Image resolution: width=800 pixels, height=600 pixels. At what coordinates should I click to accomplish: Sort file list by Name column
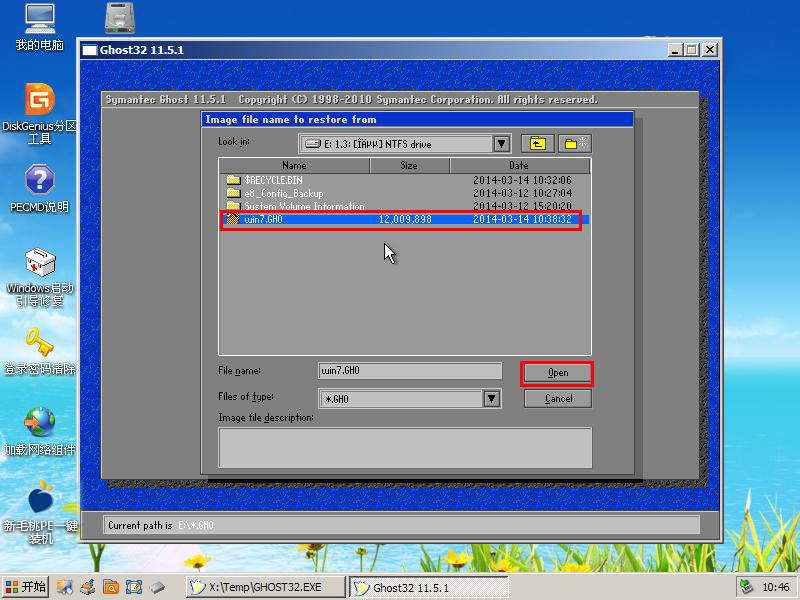pyautogui.click(x=294, y=165)
